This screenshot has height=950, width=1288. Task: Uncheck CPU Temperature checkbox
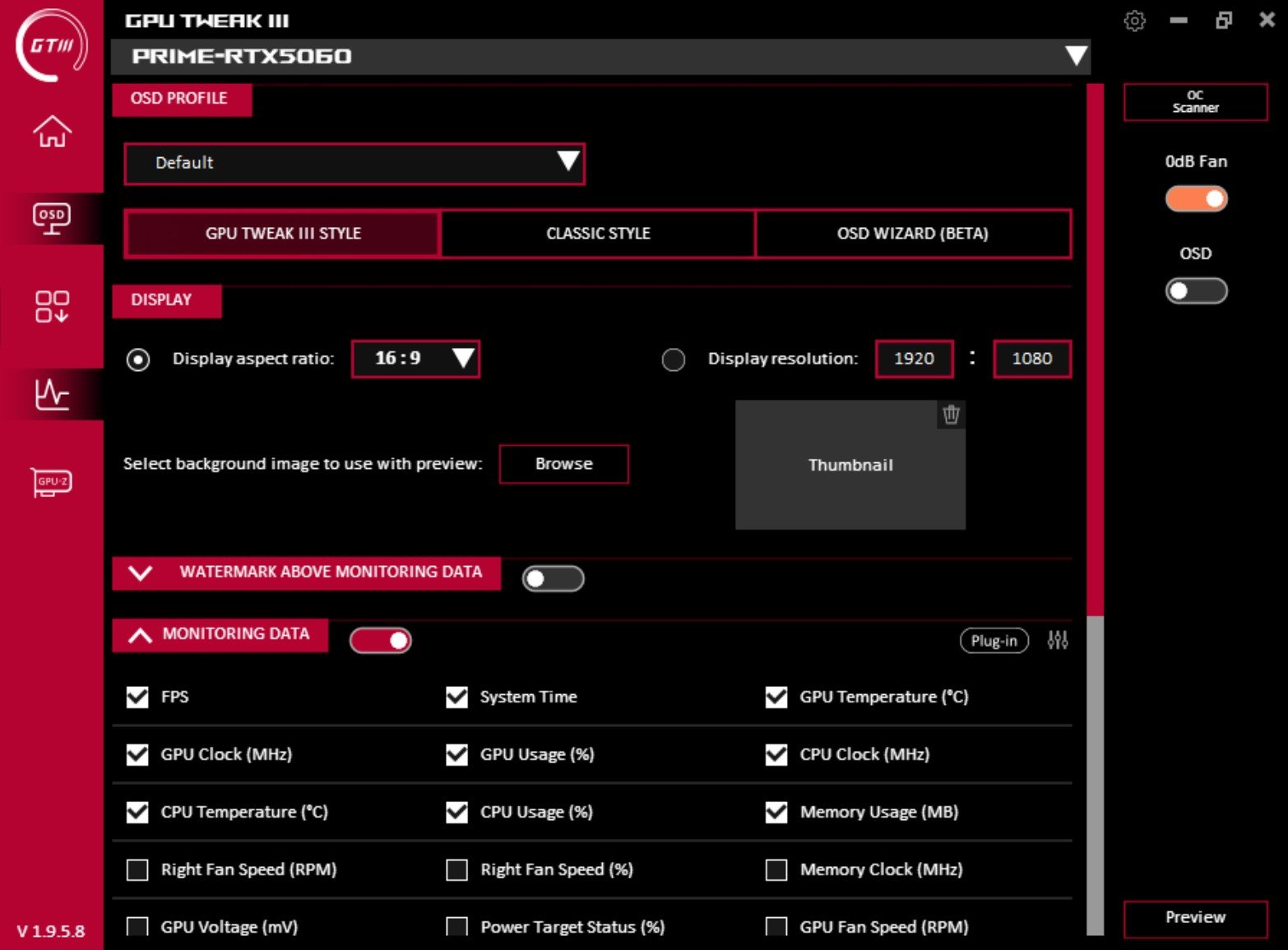click(x=137, y=813)
